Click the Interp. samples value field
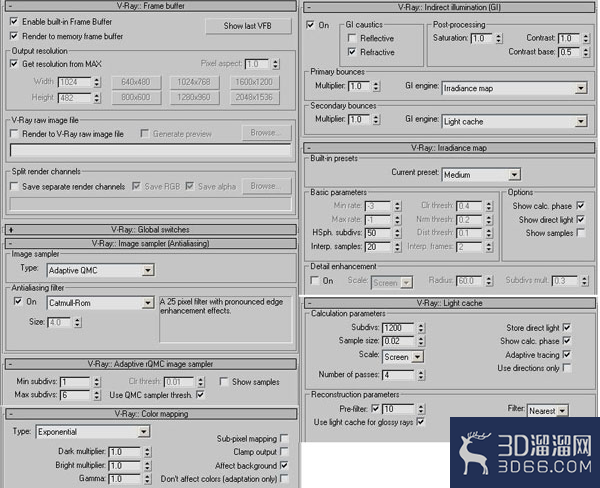The width and height of the screenshot is (600, 488). click(x=378, y=247)
